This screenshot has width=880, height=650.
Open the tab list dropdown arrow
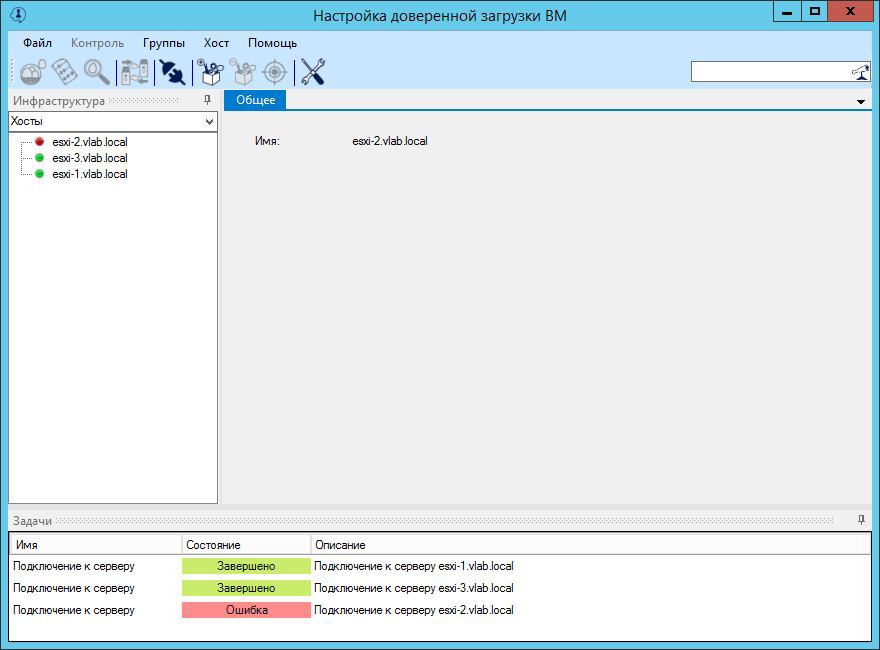861,102
